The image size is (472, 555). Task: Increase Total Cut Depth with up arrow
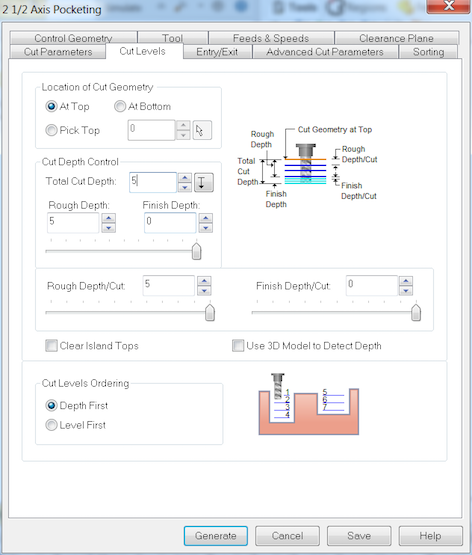pos(185,177)
